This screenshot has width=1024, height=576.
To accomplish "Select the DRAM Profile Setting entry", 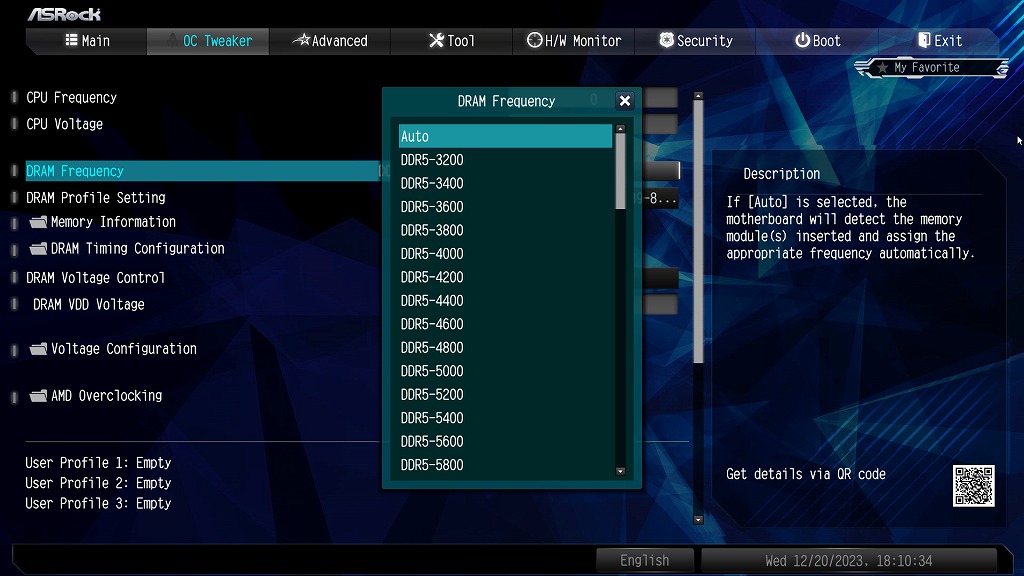I will click(x=95, y=197).
